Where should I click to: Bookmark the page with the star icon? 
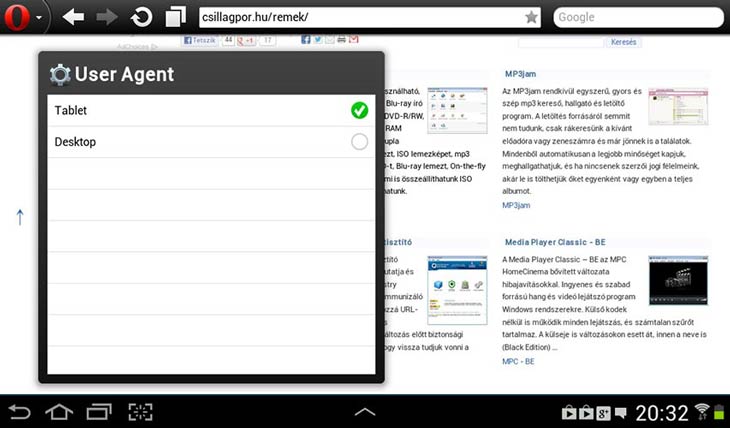pyautogui.click(x=531, y=17)
